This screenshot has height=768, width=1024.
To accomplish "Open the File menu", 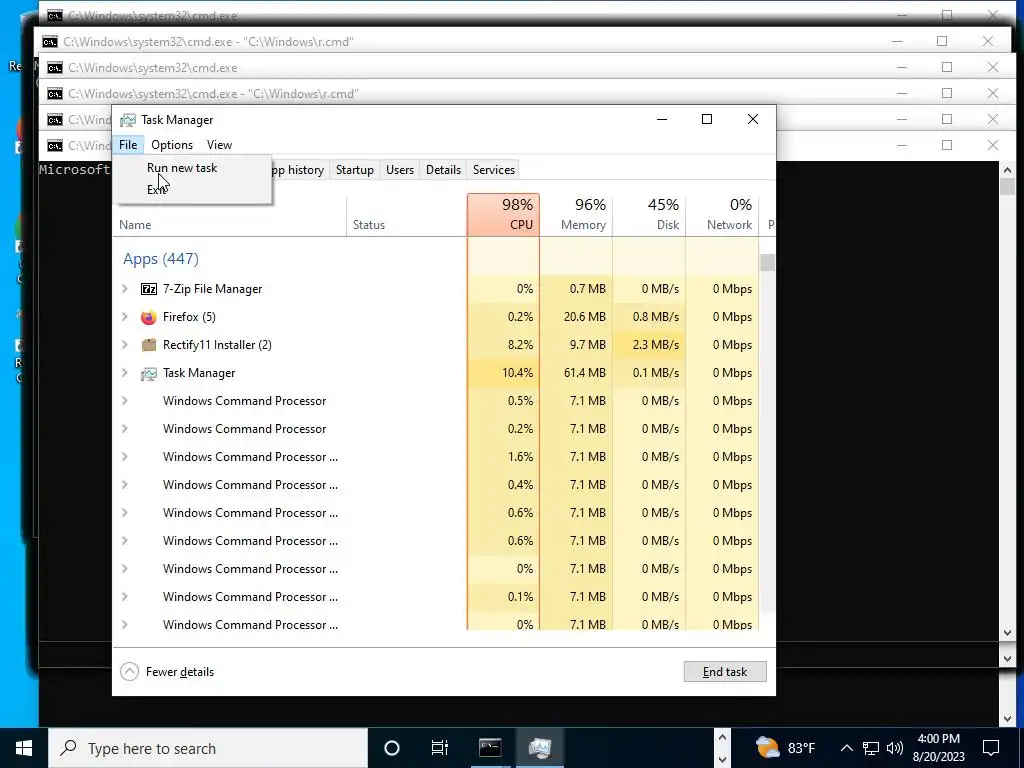I will 128,145.
